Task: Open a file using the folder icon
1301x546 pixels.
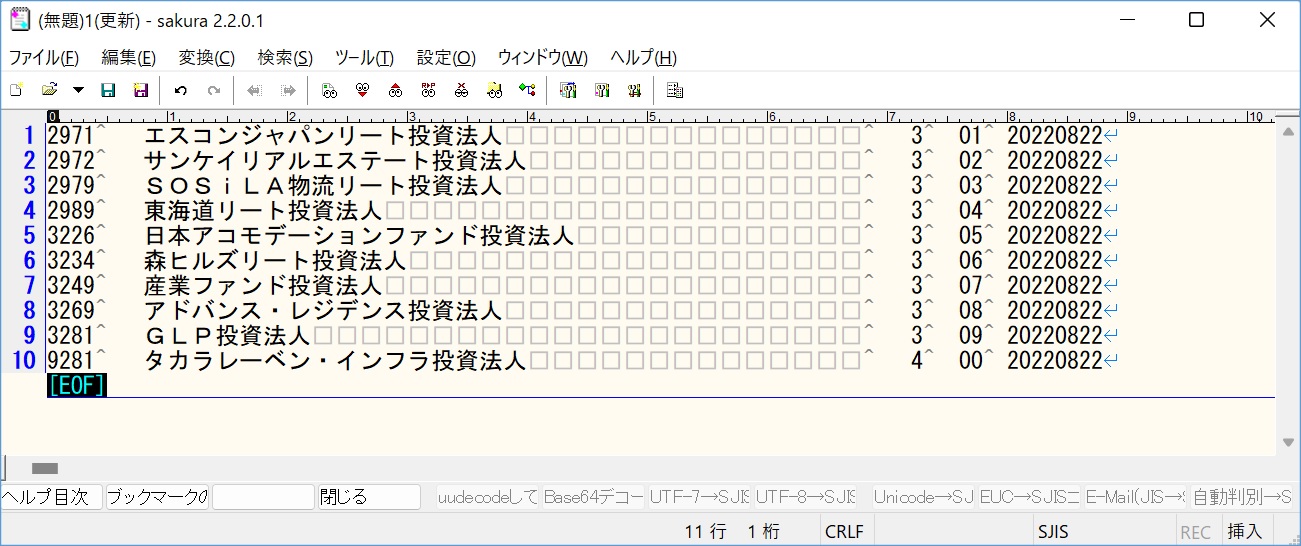Action: tap(49, 90)
